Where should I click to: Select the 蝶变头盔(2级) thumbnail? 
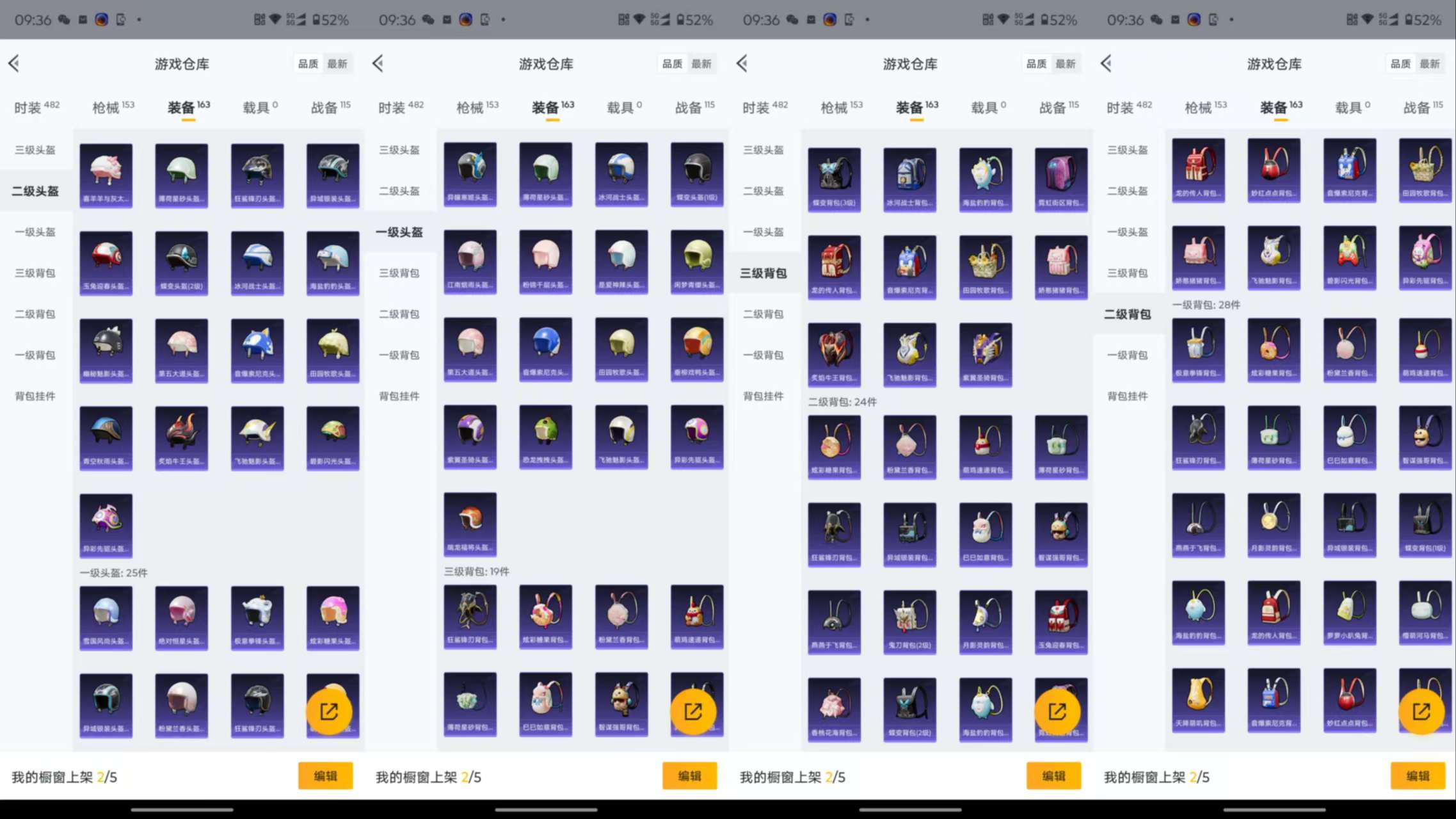coord(182,261)
